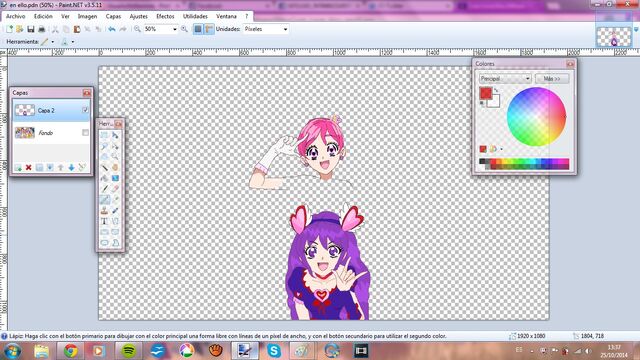Open Google Chrome from taskbar
This screenshot has width=640, height=360.
pyautogui.click(x=71, y=350)
